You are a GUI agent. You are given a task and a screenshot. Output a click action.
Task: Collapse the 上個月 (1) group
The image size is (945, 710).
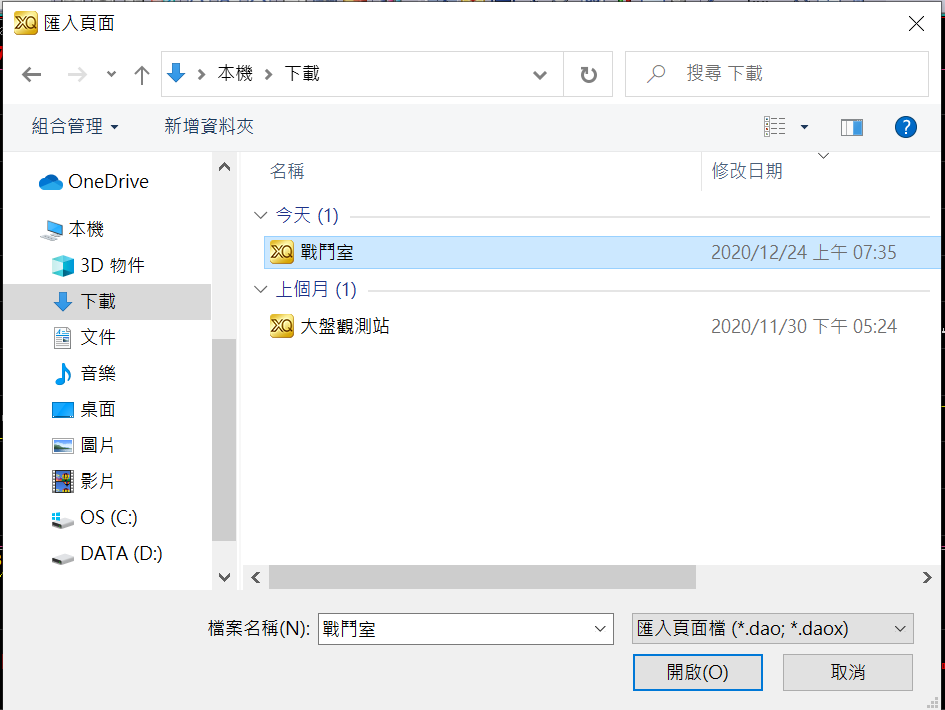point(260,289)
